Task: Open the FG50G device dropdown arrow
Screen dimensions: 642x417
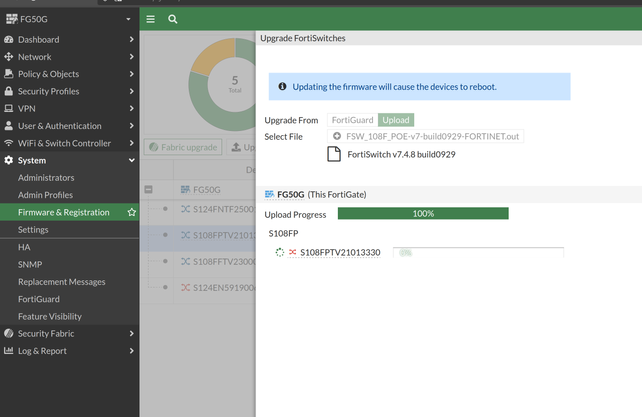Action: (x=128, y=19)
